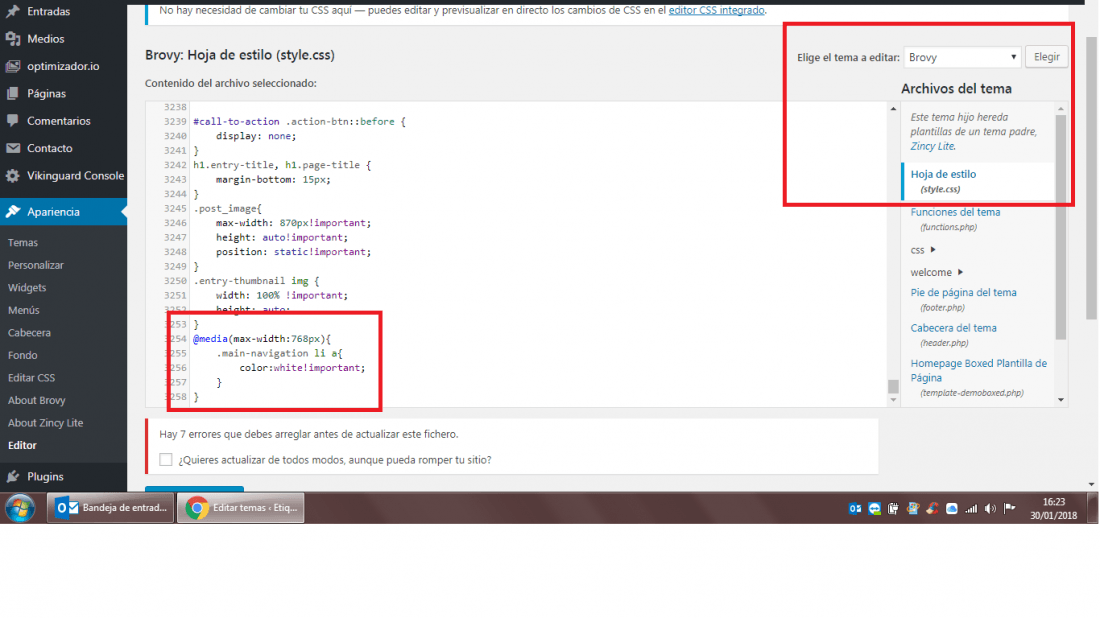Click the Chrome icon in taskbar
Image resolution: width=1100 pixels, height=618 pixels.
tap(197, 507)
